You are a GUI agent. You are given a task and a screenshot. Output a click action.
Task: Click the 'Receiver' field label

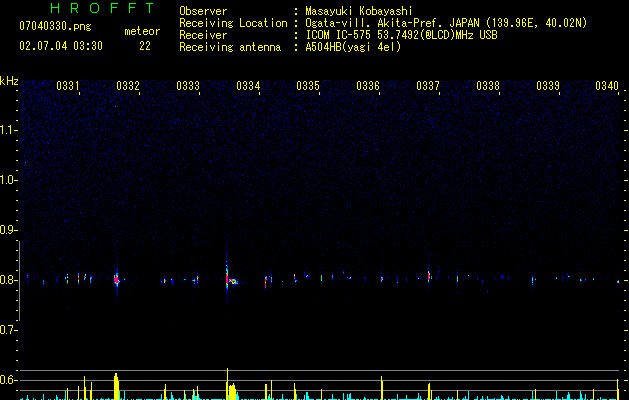click(203, 35)
